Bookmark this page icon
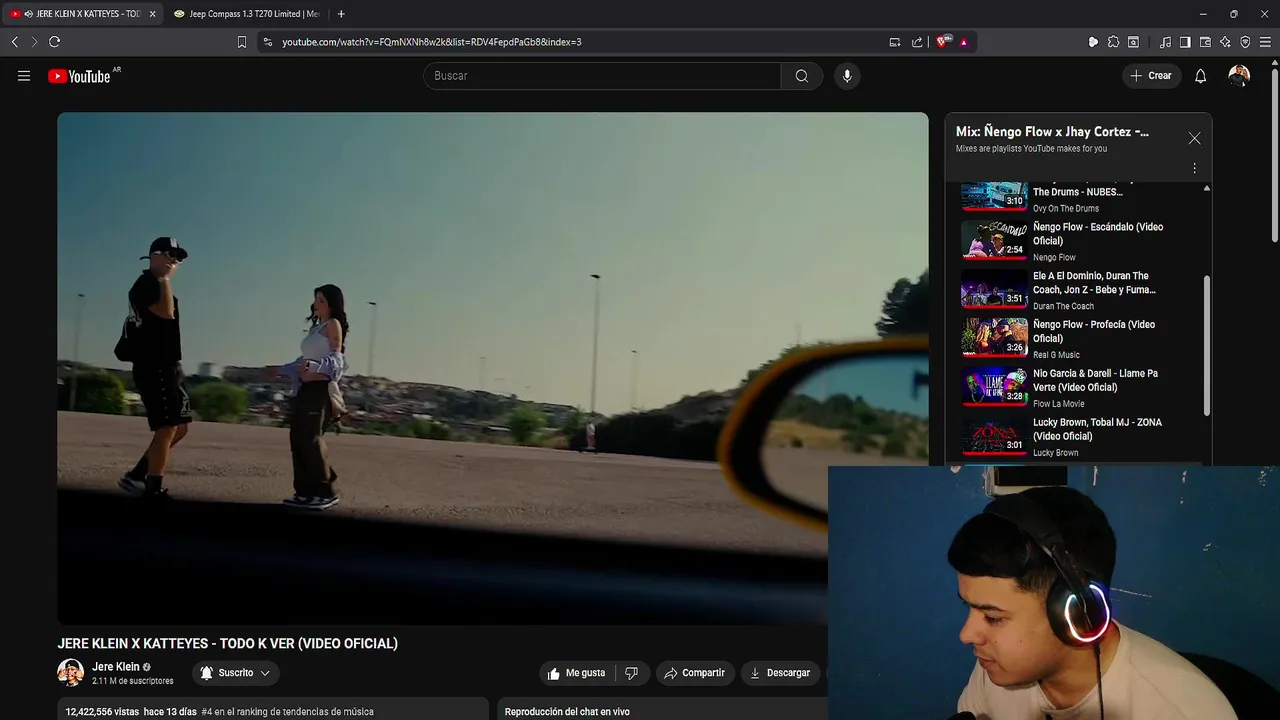 (241, 42)
